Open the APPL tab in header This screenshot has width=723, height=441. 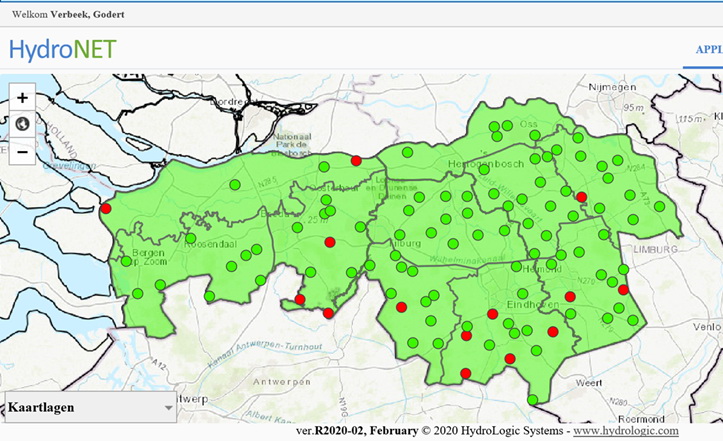tap(708, 49)
